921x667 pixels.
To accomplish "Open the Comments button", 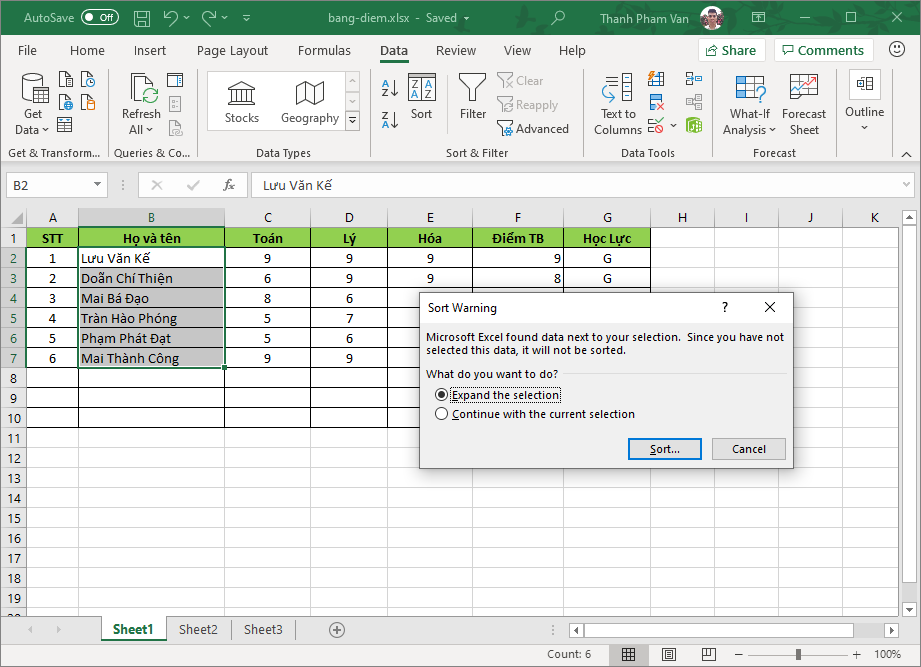I will 823,50.
